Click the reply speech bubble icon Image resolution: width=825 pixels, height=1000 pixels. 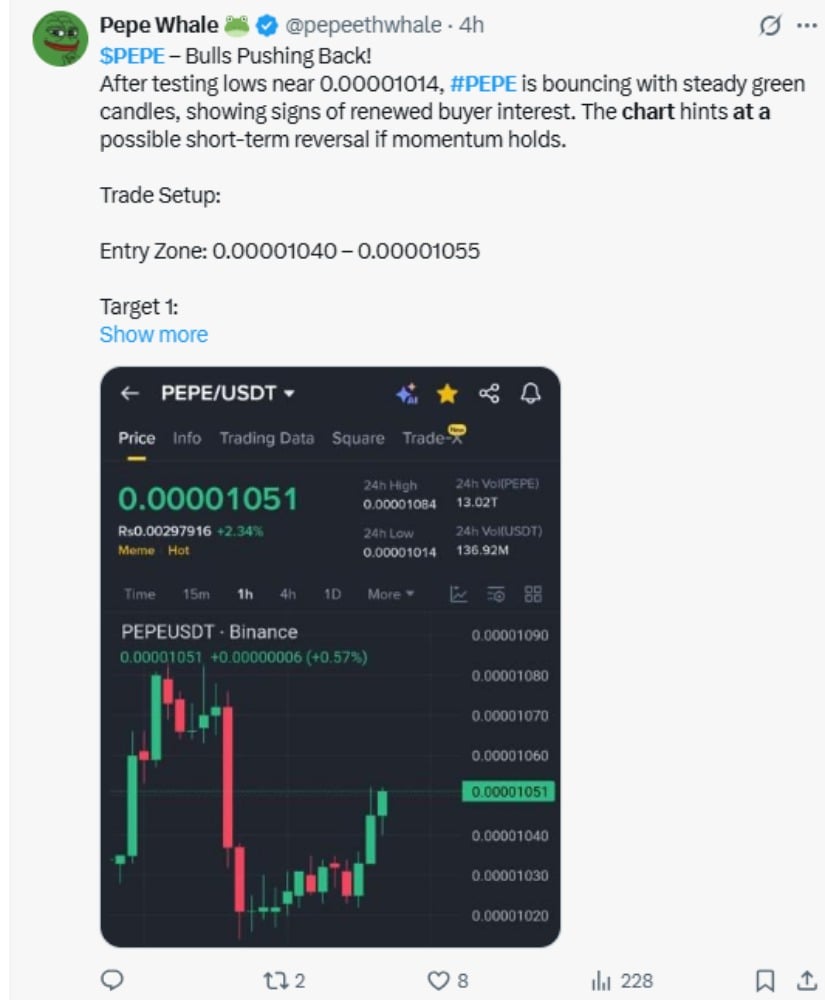tap(113, 980)
